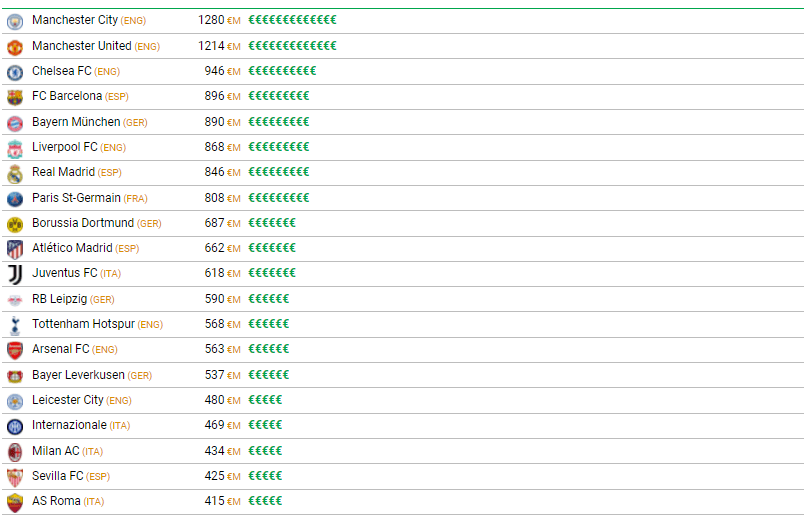Click the Leicester City club crest
Screen dimensions: 804x516
(x=15, y=402)
